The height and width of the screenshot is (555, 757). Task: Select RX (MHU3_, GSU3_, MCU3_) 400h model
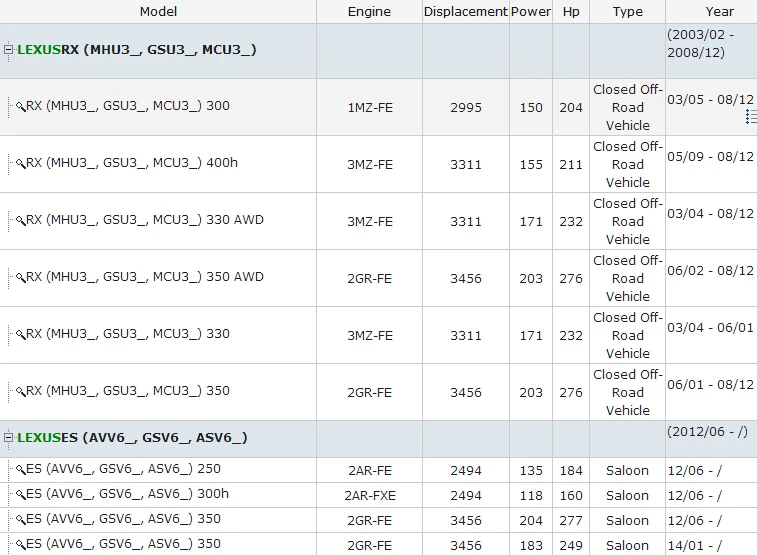click(x=132, y=163)
